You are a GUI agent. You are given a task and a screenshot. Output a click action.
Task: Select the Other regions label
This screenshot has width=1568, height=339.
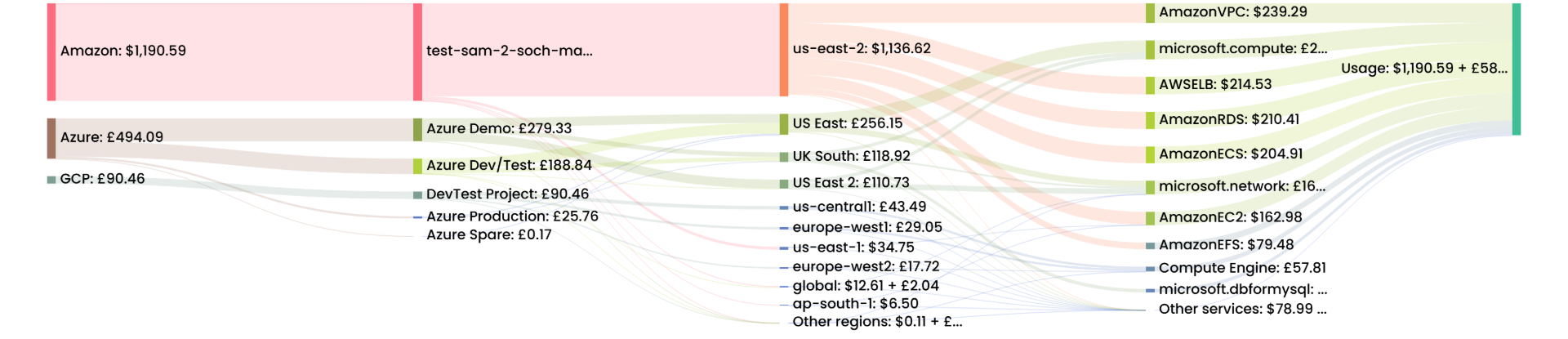pos(877,322)
